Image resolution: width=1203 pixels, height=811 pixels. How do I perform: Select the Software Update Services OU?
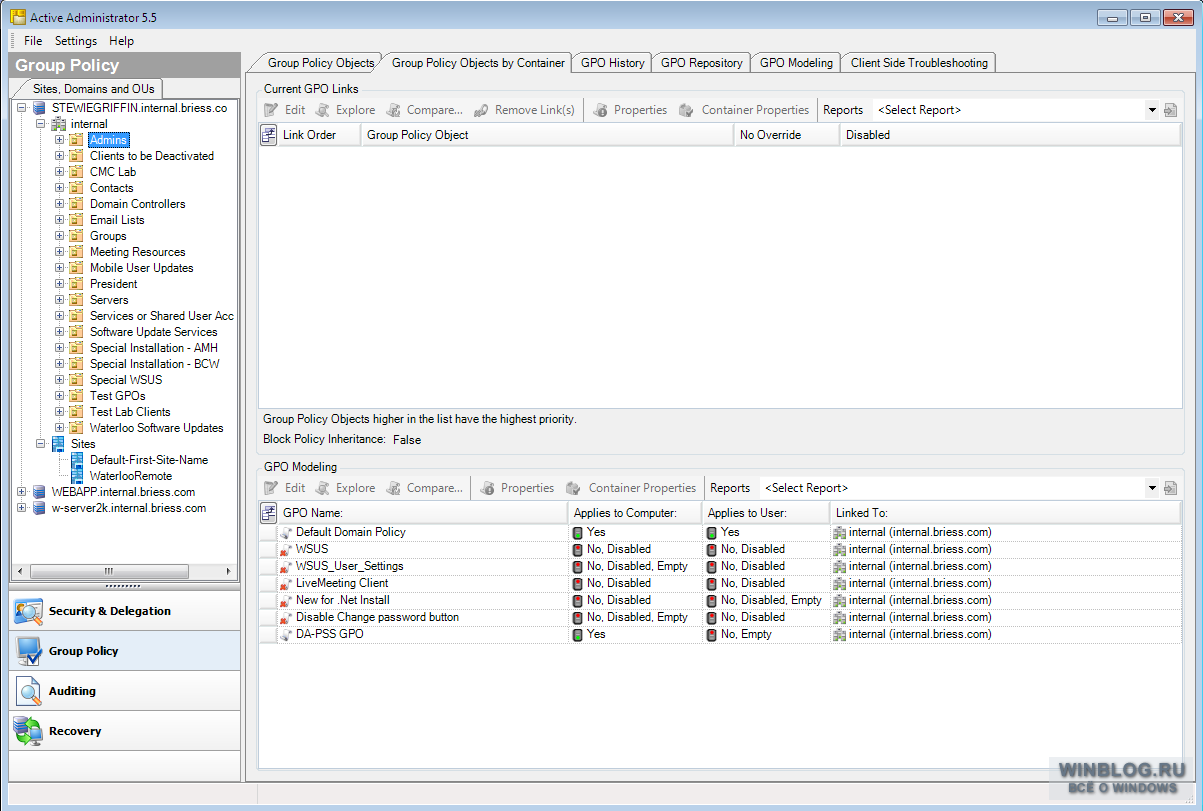click(x=154, y=332)
